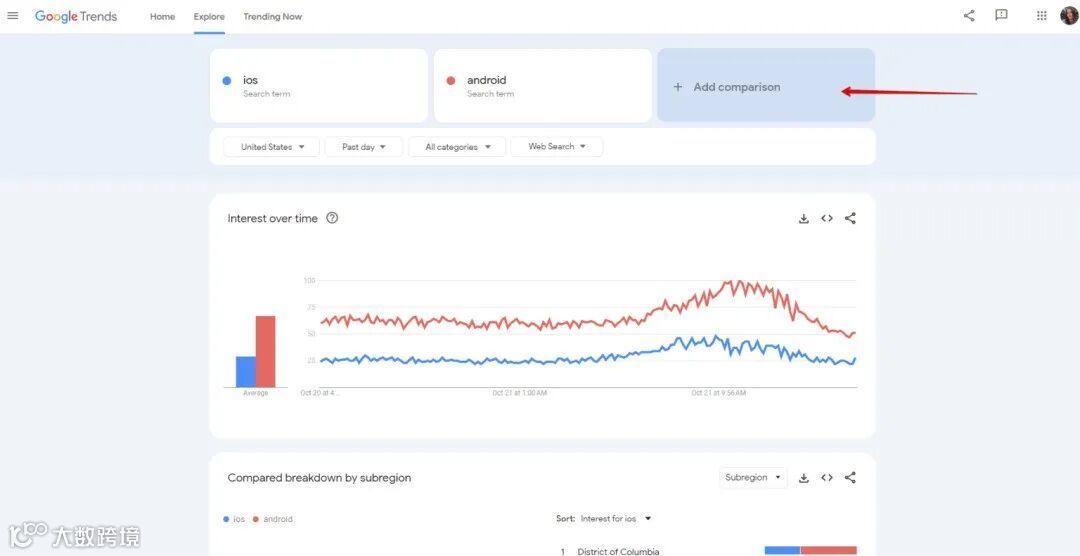Open the Google apps grid
Screen dimensions: 1080x556
[x=1041, y=15]
